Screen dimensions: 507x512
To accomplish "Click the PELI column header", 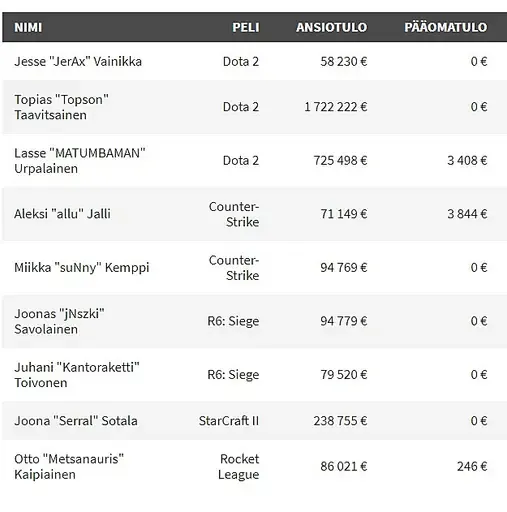I will coord(246,27).
